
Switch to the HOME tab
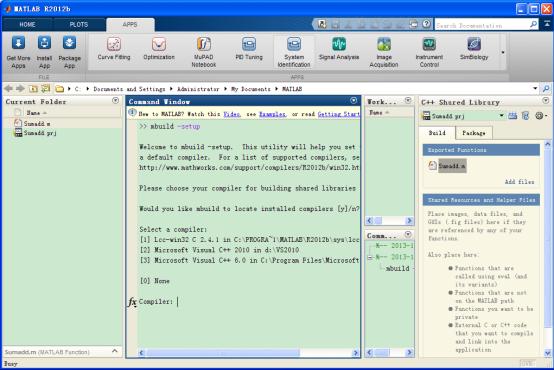coord(27,24)
